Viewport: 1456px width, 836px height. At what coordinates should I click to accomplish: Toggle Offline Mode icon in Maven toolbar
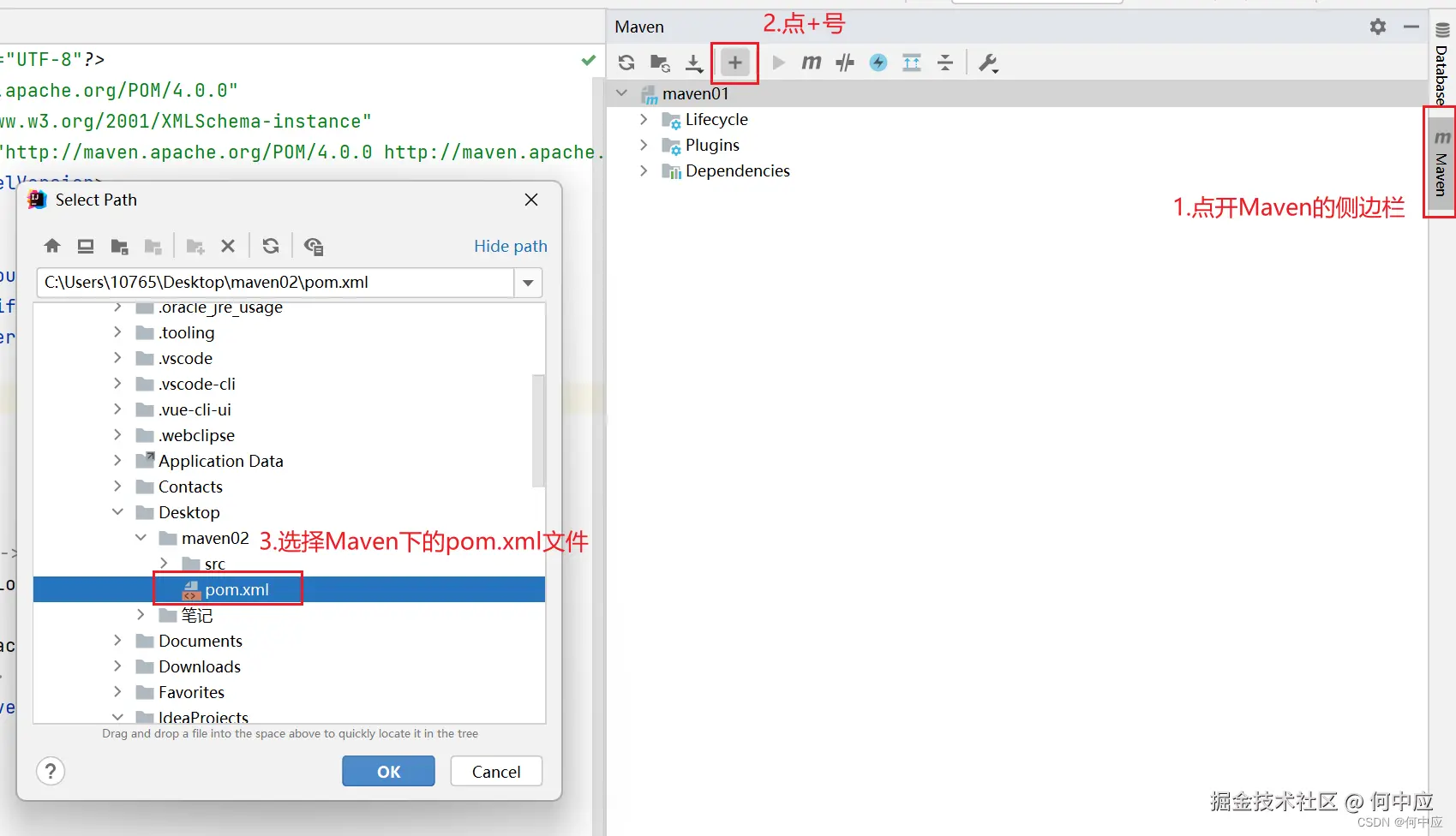coord(845,63)
